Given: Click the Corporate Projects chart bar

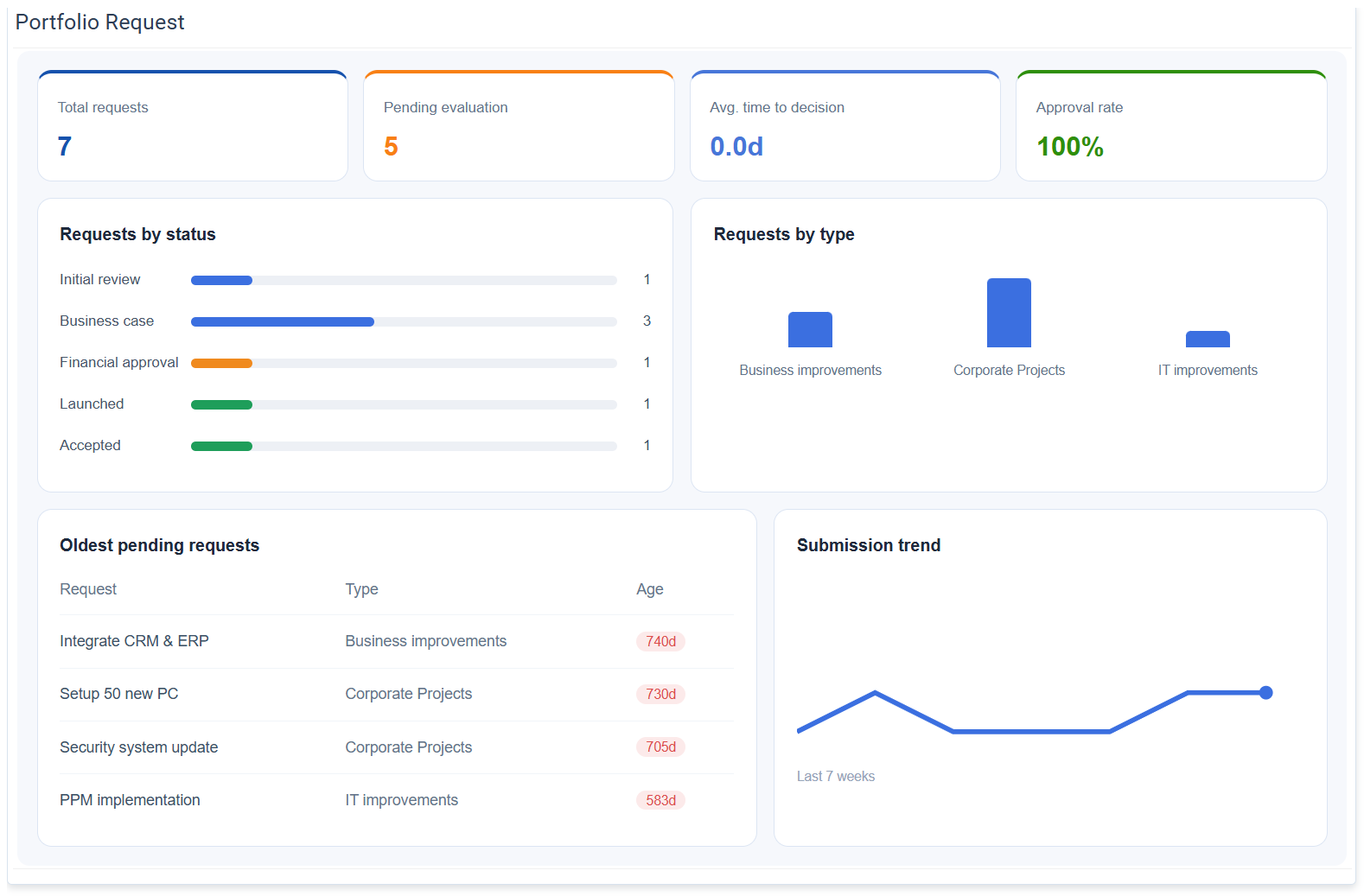Looking at the screenshot, I should [x=1009, y=313].
